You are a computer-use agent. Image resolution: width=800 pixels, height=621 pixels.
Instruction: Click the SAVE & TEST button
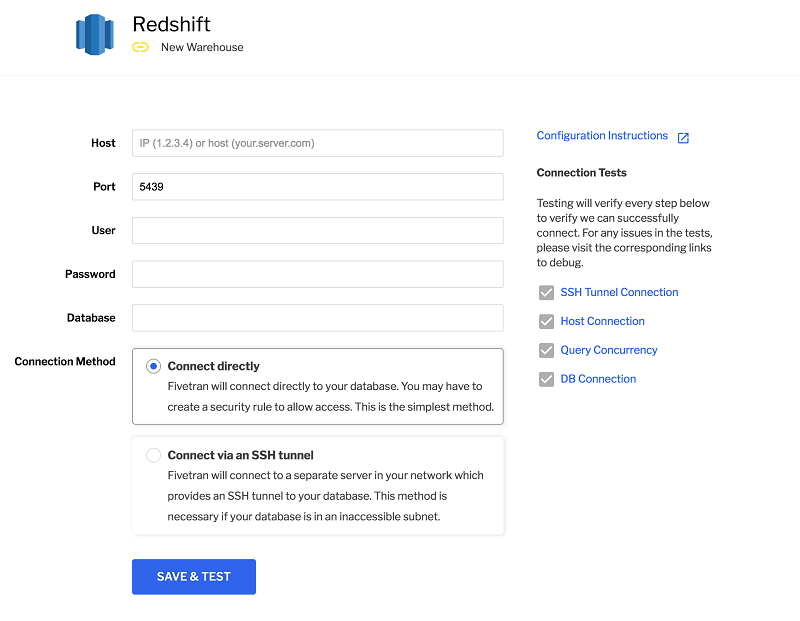point(194,577)
